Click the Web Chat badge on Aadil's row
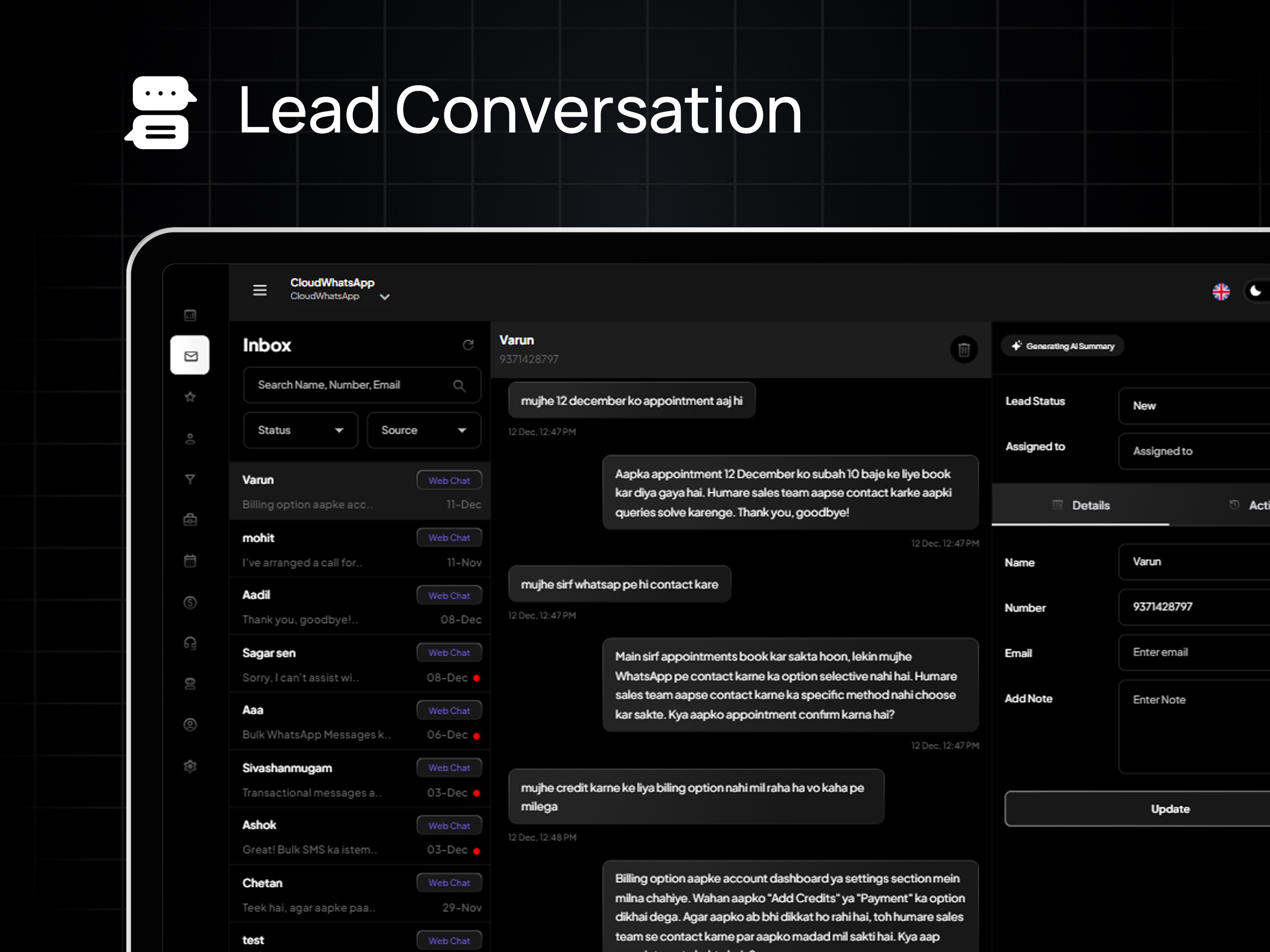1270x952 pixels. [449, 595]
